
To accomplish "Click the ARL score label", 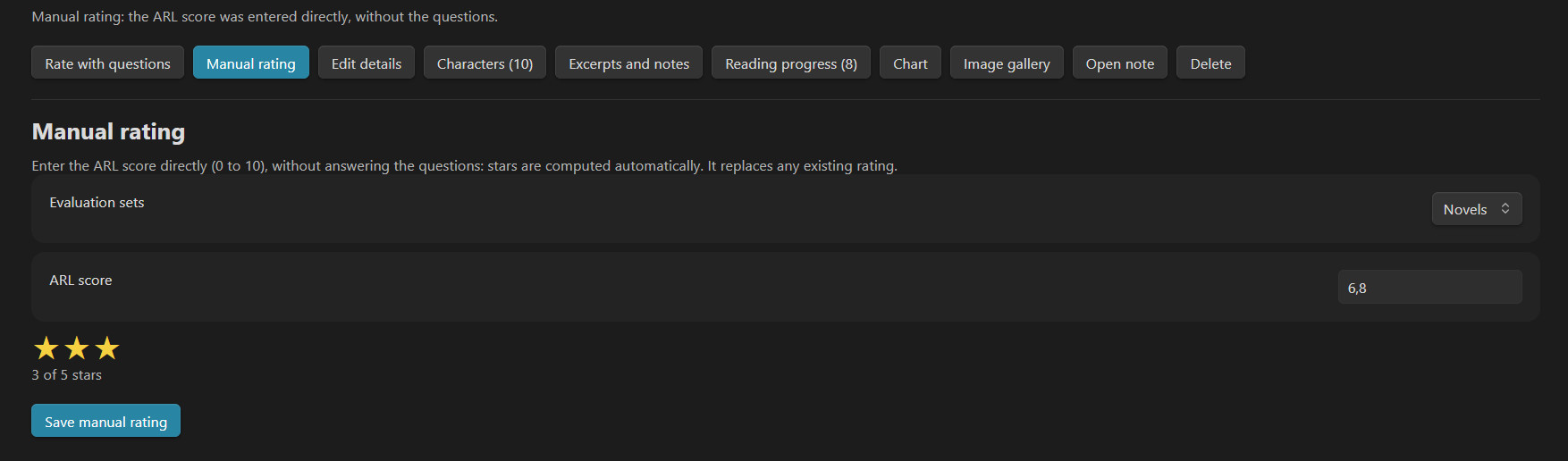I will pos(80,281).
